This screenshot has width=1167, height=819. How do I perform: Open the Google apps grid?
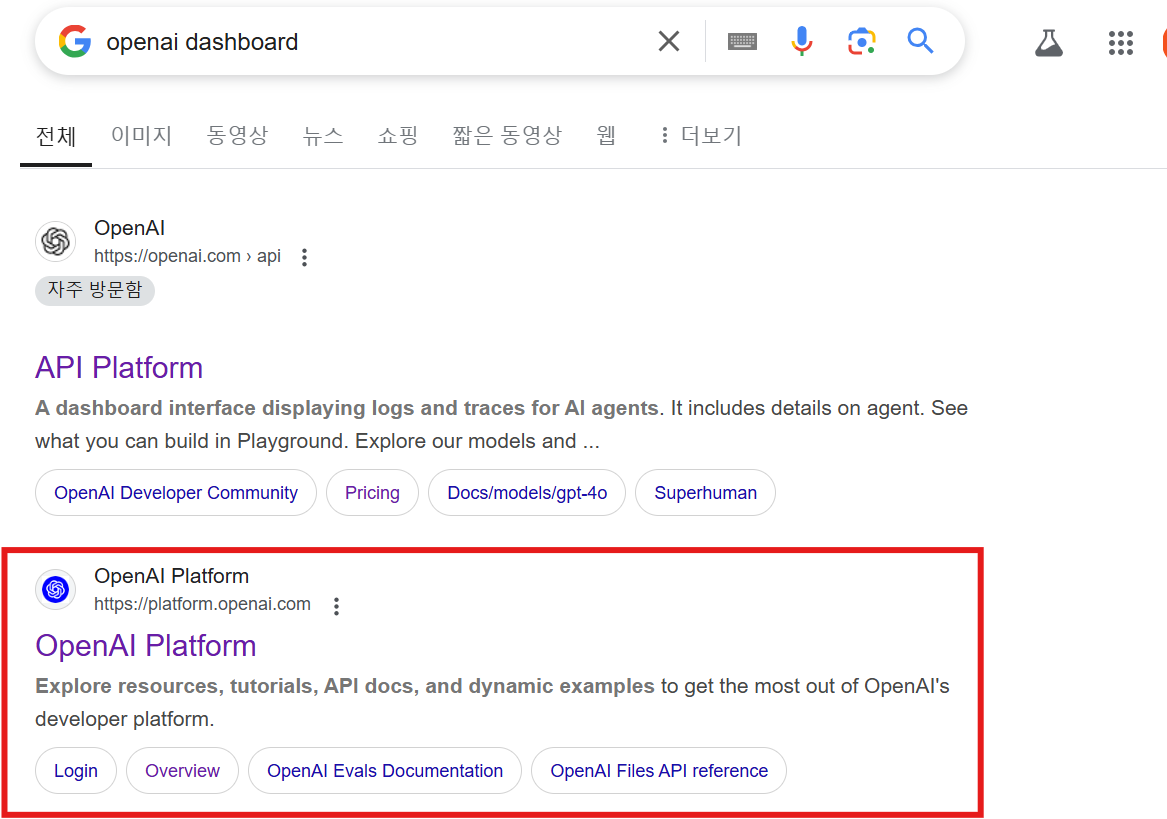coord(1120,42)
